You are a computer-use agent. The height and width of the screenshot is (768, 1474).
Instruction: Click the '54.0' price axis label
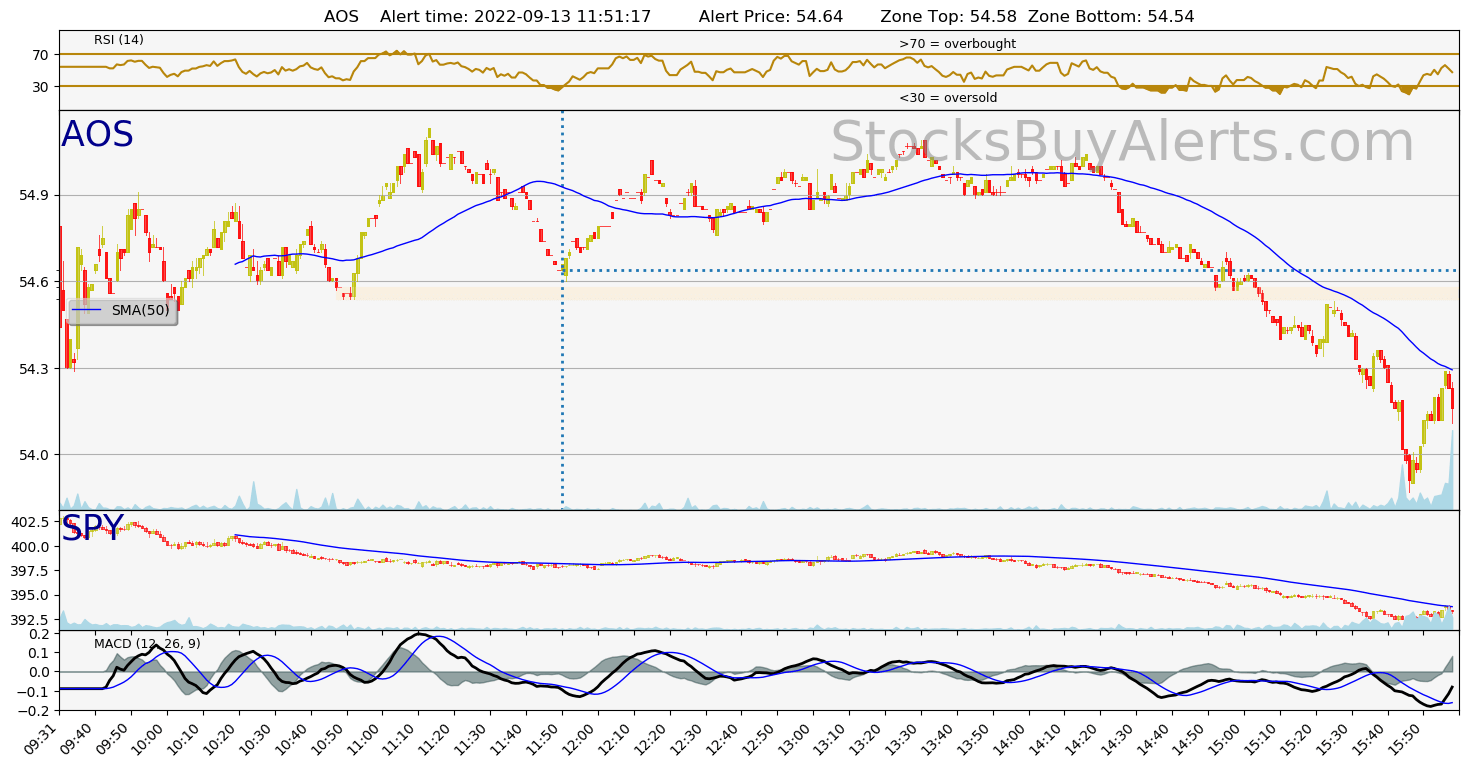coord(36,455)
